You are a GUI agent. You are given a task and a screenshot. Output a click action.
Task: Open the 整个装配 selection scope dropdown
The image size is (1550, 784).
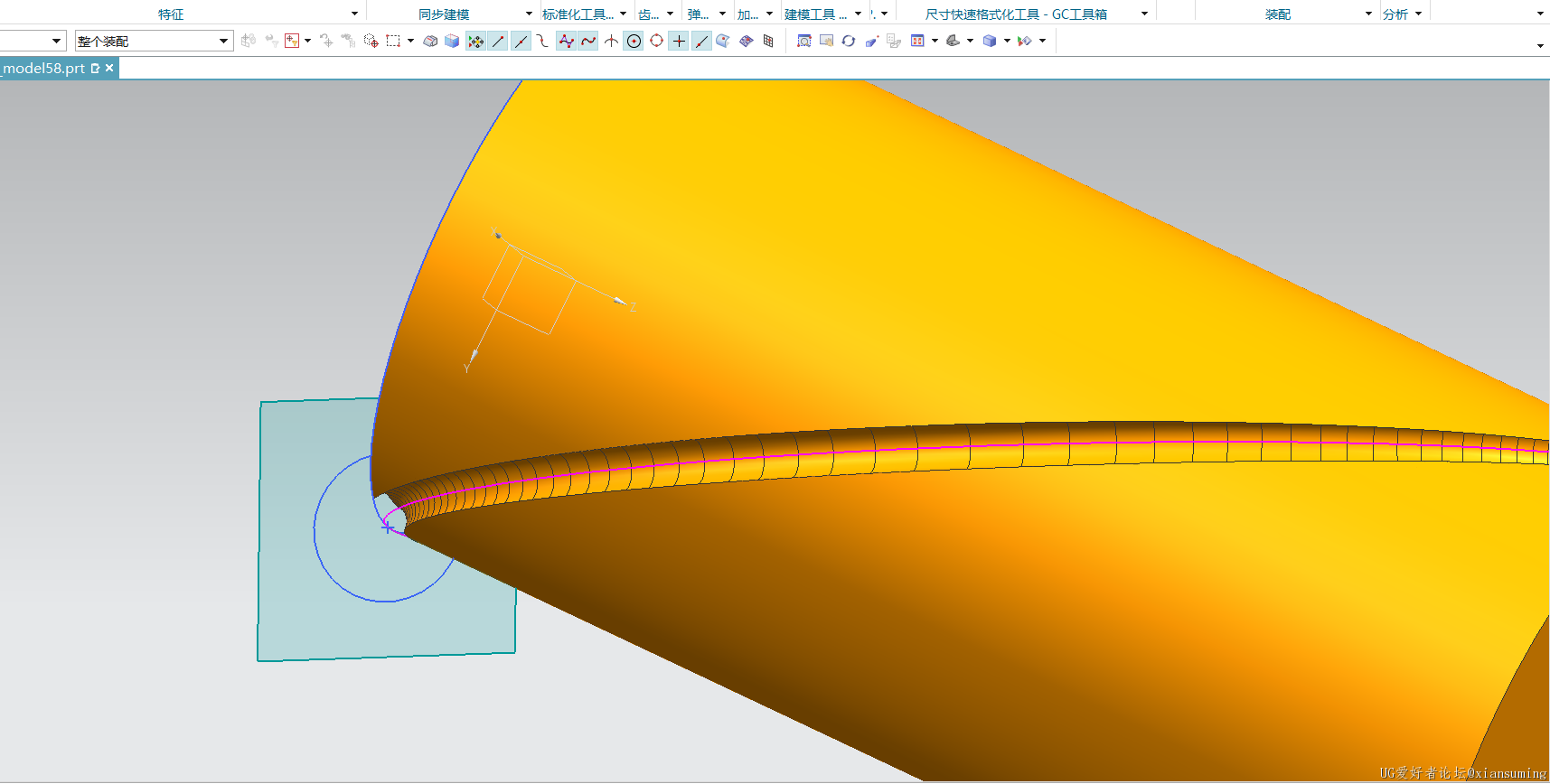pyautogui.click(x=223, y=41)
